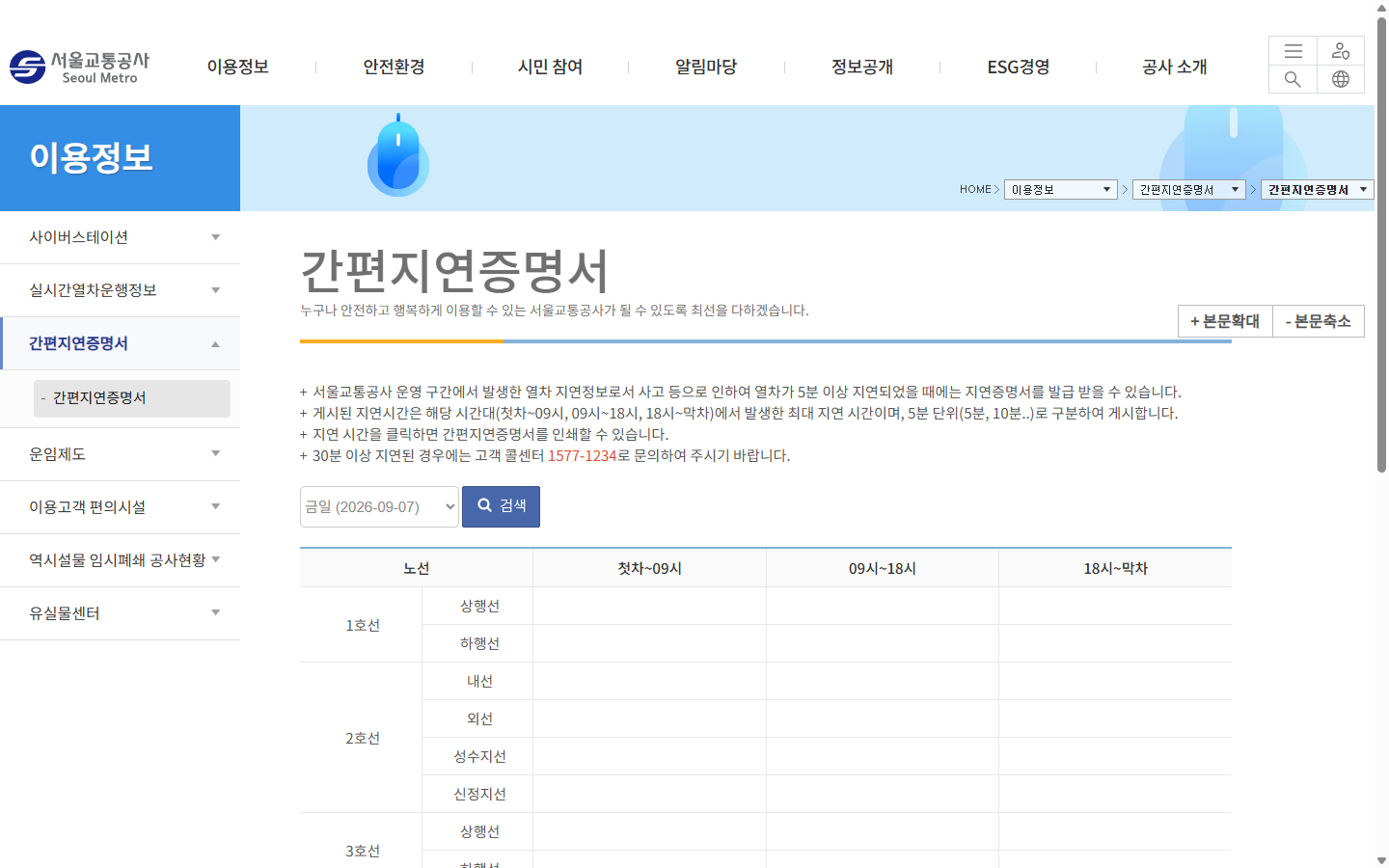Open the globe language icon
Screen dimensions: 1389x868
pos(1341,79)
